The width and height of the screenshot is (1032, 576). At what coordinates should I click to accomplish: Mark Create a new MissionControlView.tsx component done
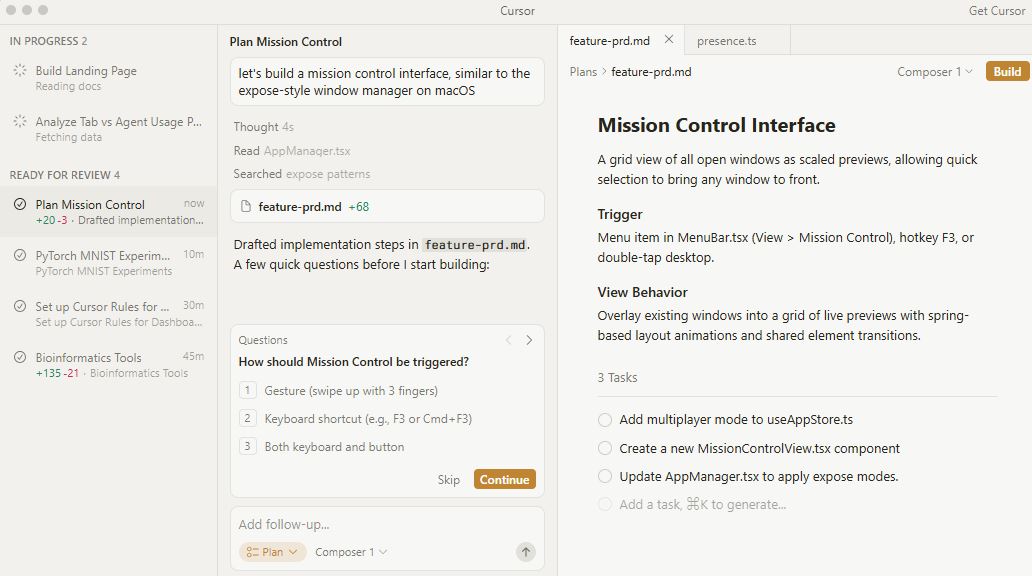pyautogui.click(x=605, y=449)
